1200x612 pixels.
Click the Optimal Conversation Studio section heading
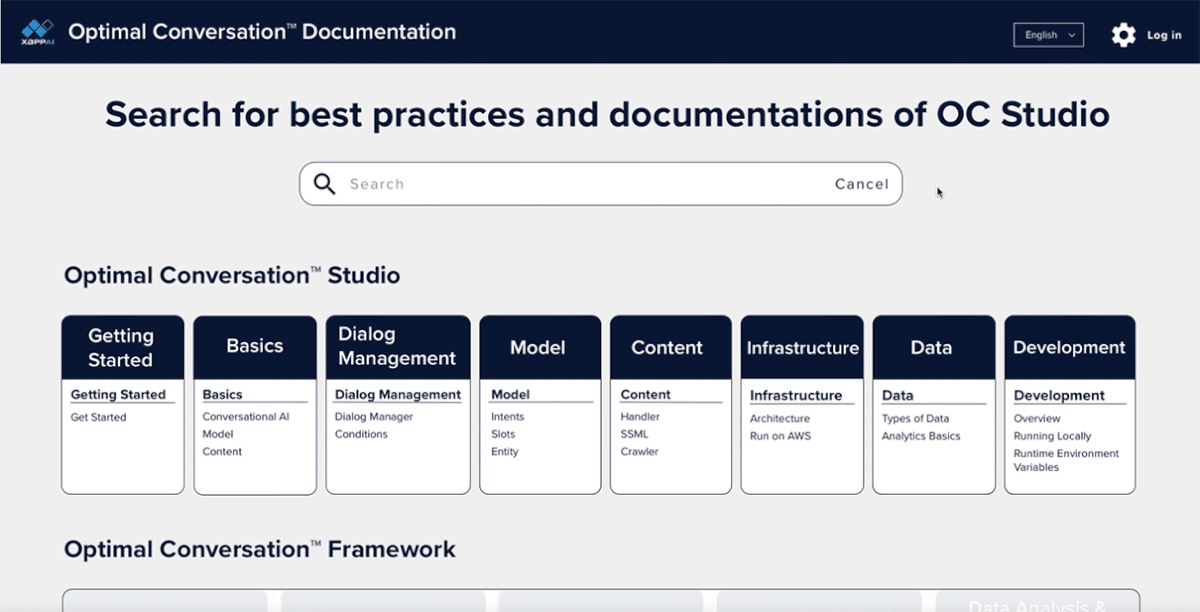coord(232,276)
